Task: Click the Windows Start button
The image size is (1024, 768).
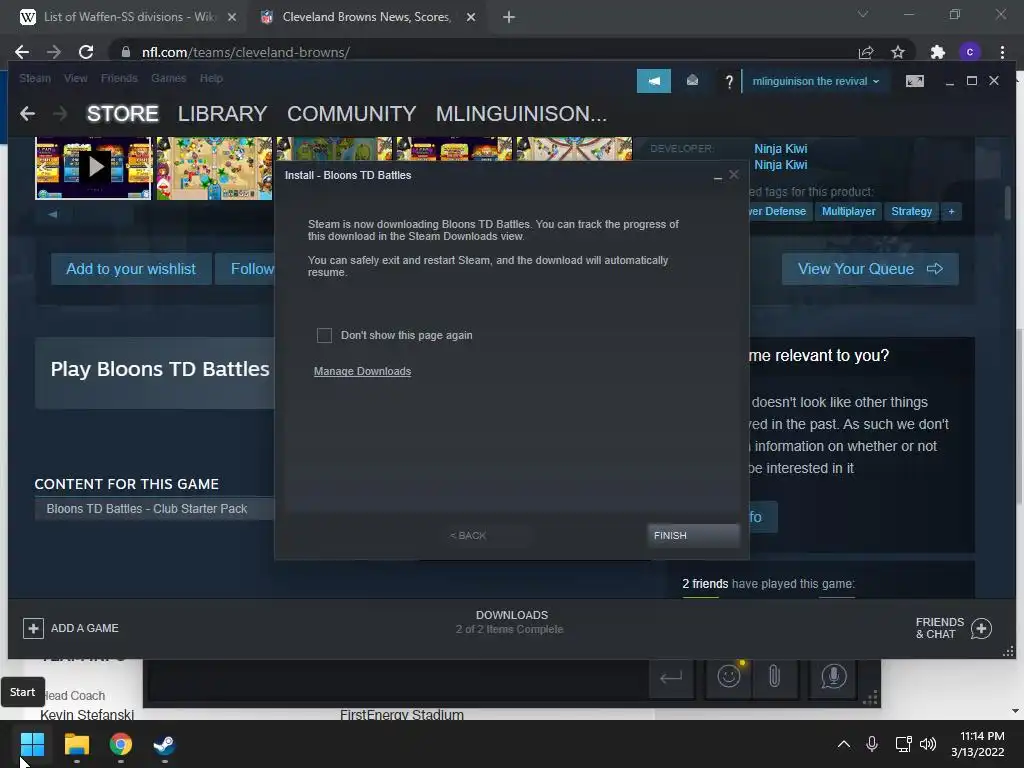Action: (32, 744)
